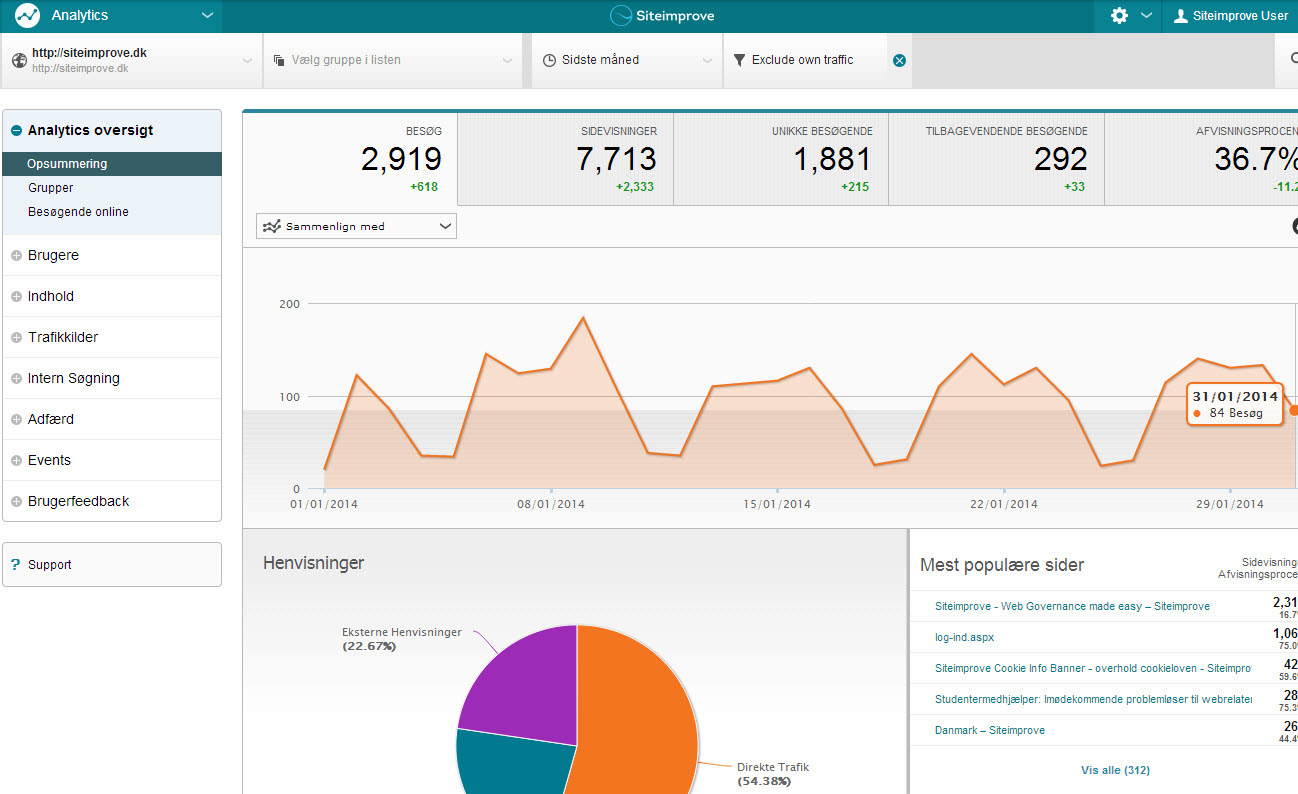Screen dimensions: 1298x794
Task: Open the Siteimprove User account menu
Action: (1230, 16)
